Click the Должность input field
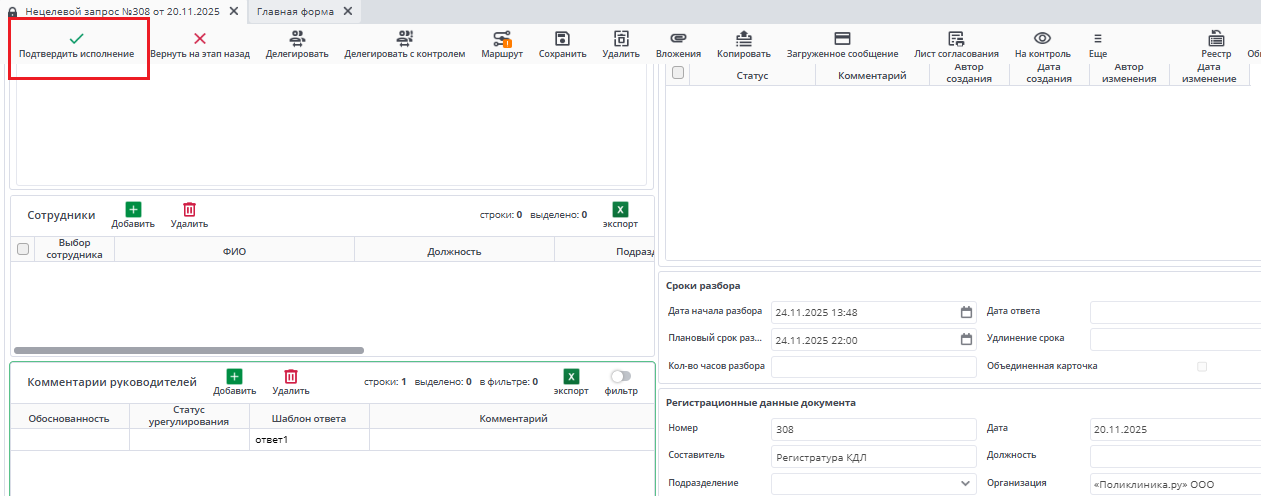This screenshot has height=496, width=1261. click(x=1175, y=456)
